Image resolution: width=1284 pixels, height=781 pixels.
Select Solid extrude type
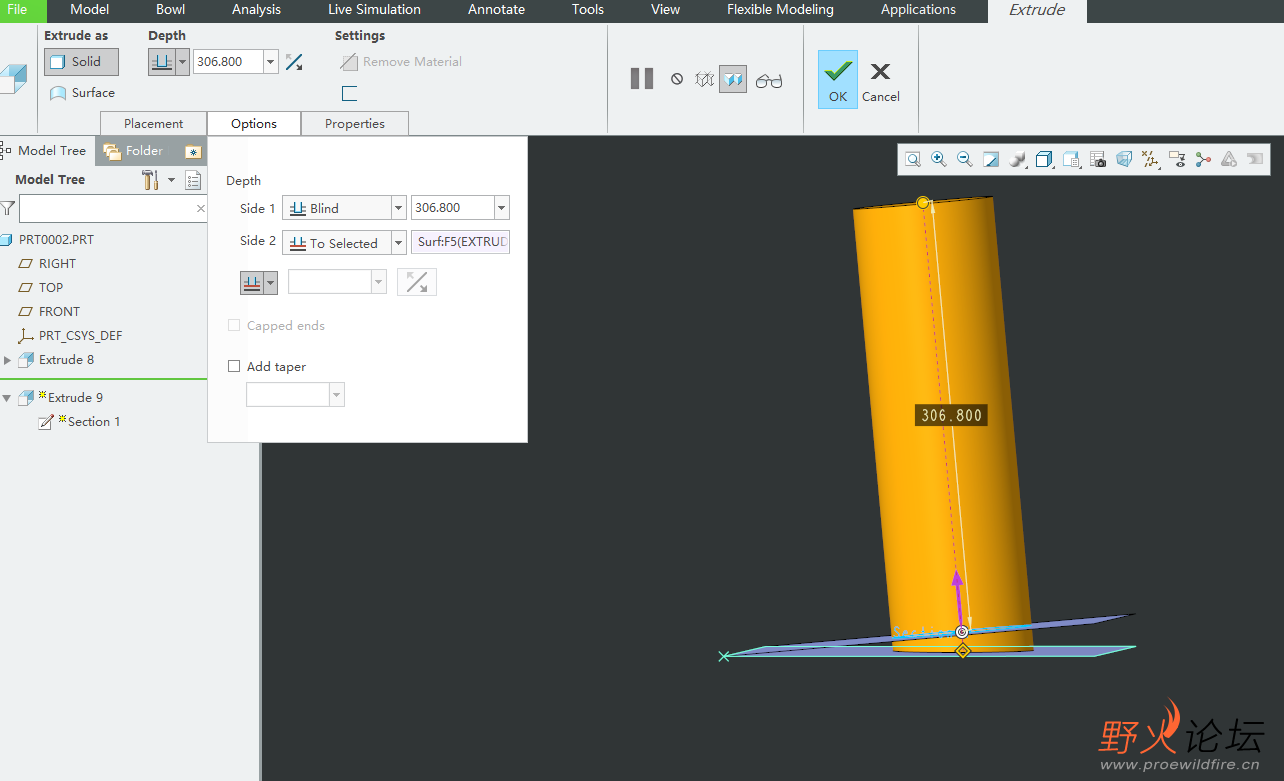click(81, 62)
